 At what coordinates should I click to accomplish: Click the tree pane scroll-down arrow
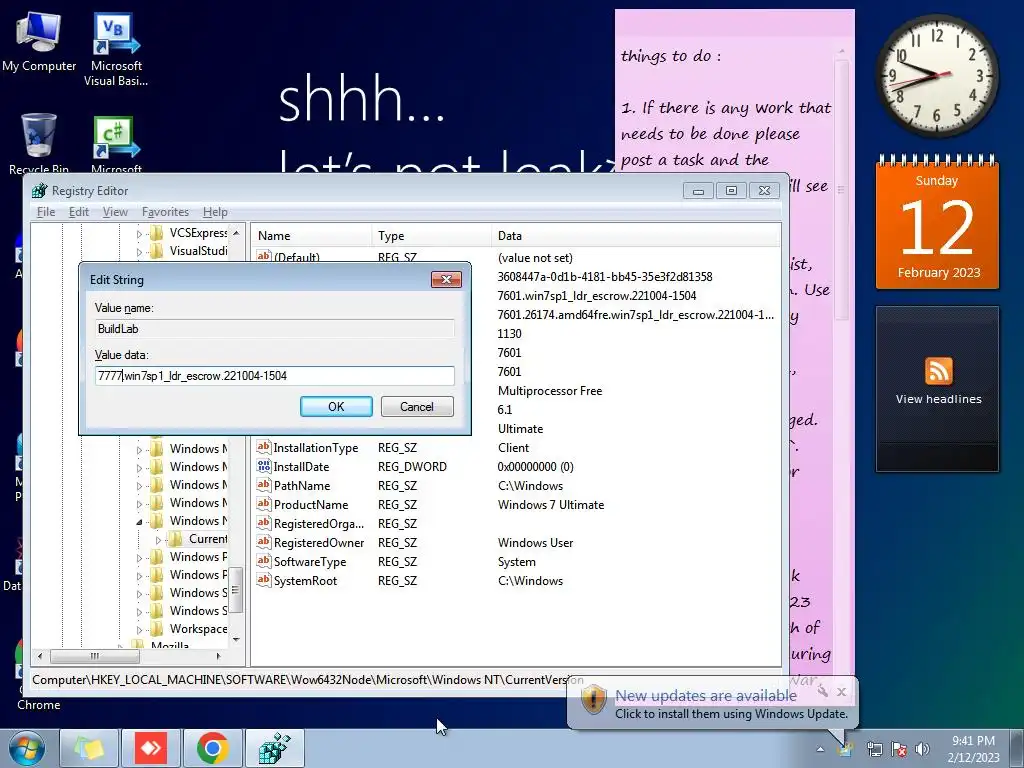tap(236, 639)
